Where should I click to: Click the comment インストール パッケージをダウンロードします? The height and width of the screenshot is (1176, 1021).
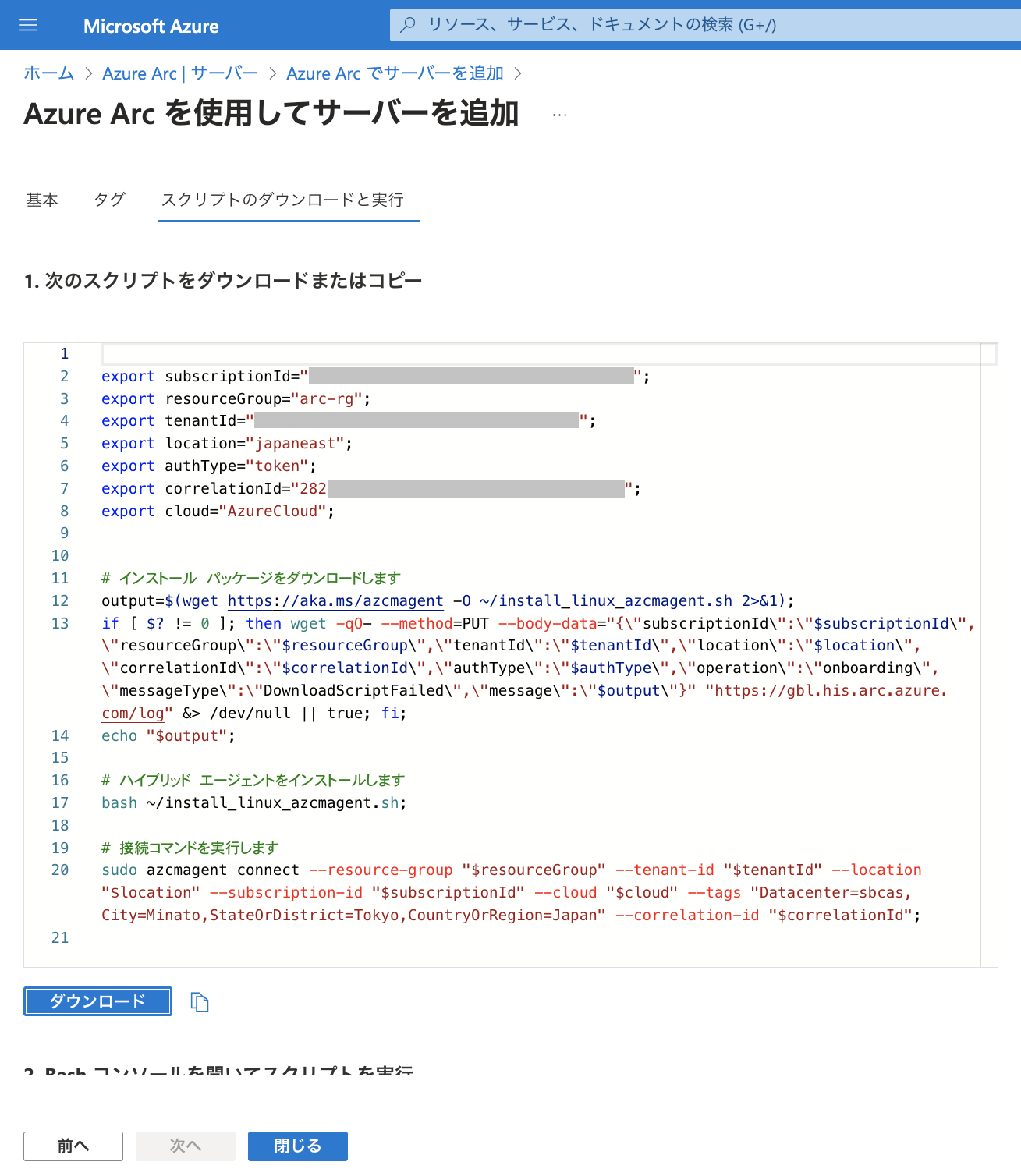pyautogui.click(x=251, y=579)
